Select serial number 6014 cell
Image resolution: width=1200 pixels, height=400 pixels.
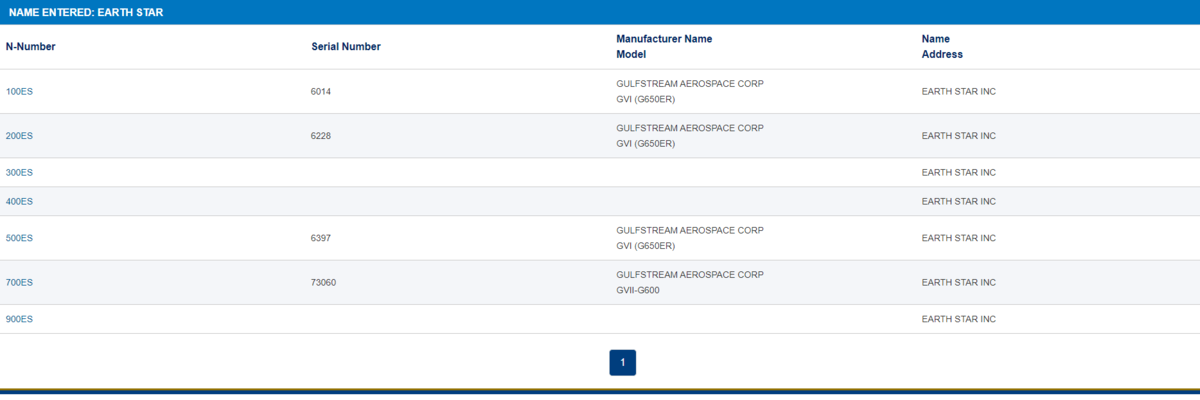[x=321, y=92]
